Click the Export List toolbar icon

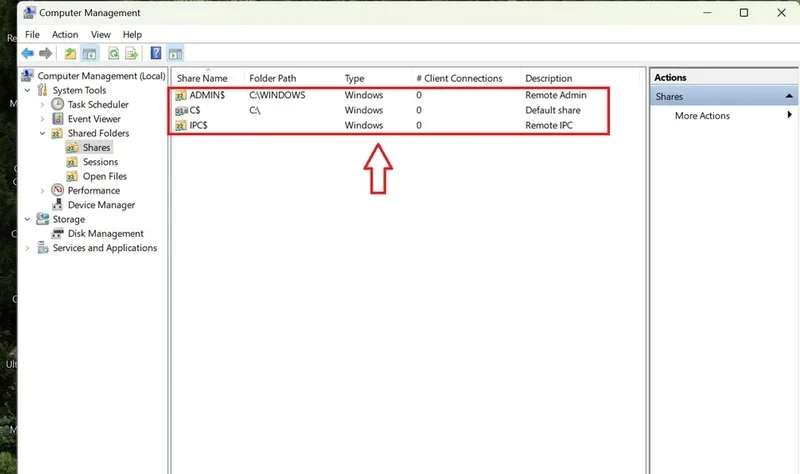point(131,53)
